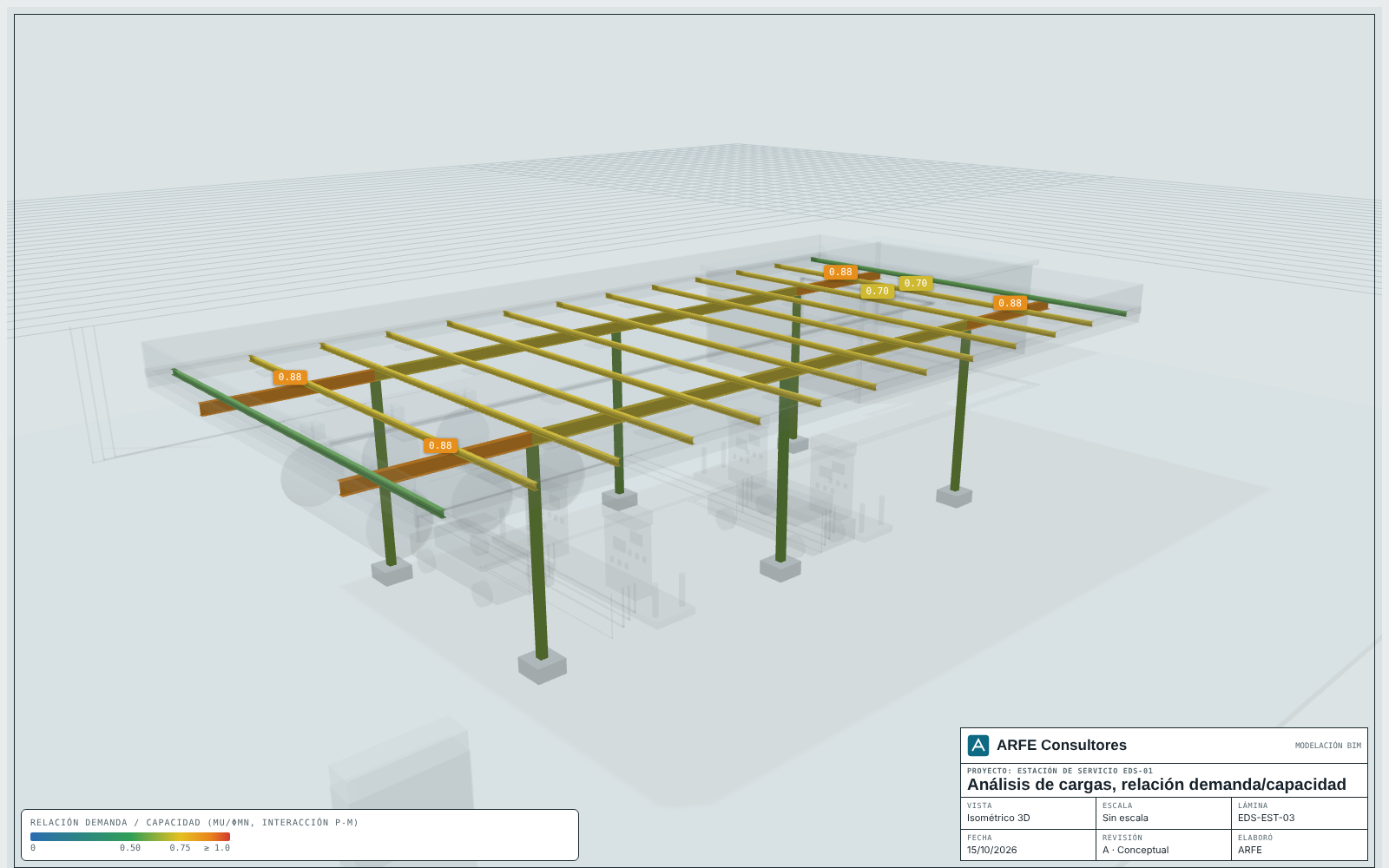Select the "PROYECTO: ESTACIÓN DE SERVICIO EDS-01" line
Viewport: 1389px width, 868px height.
click(1060, 771)
